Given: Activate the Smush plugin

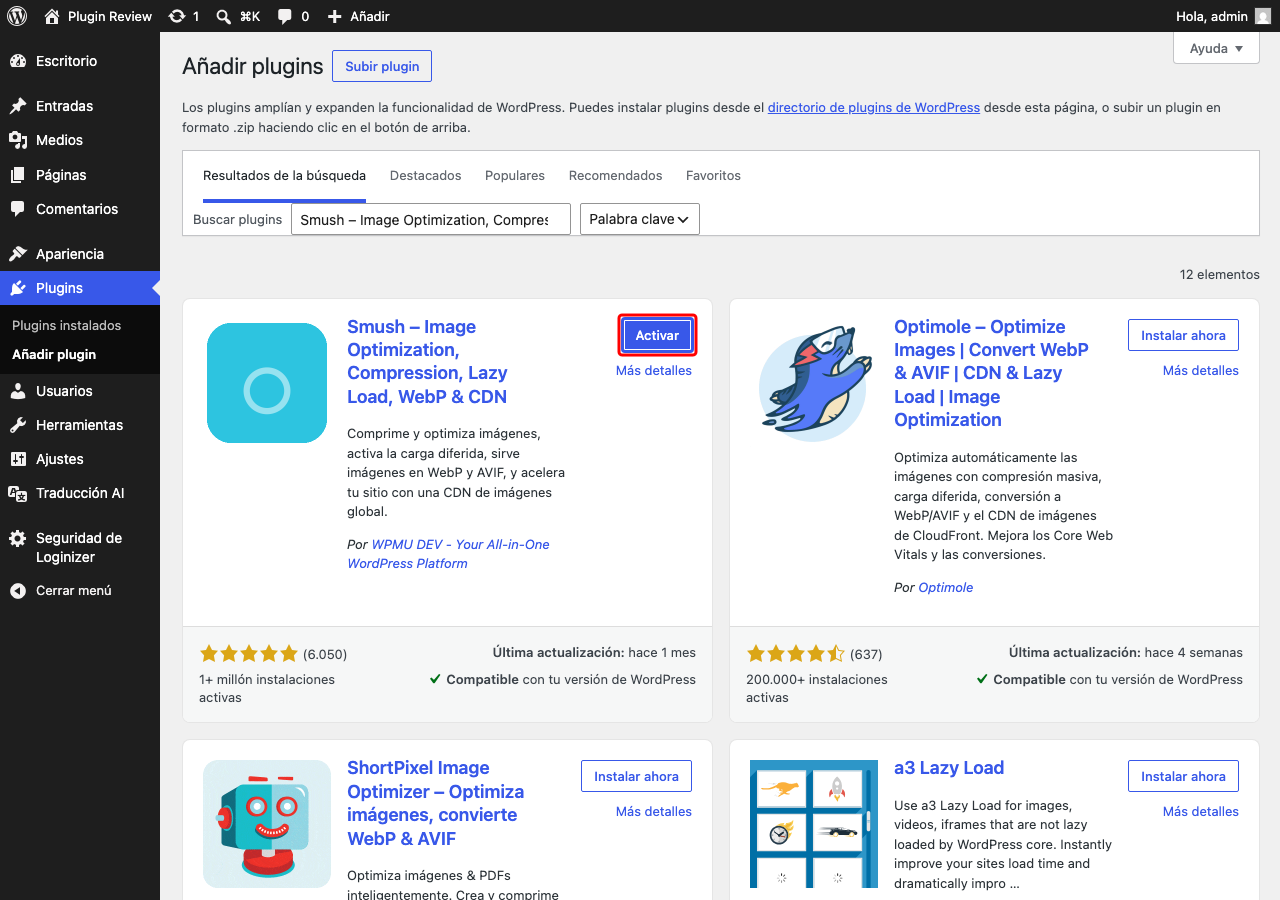Looking at the screenshot, I should point(657,335).
